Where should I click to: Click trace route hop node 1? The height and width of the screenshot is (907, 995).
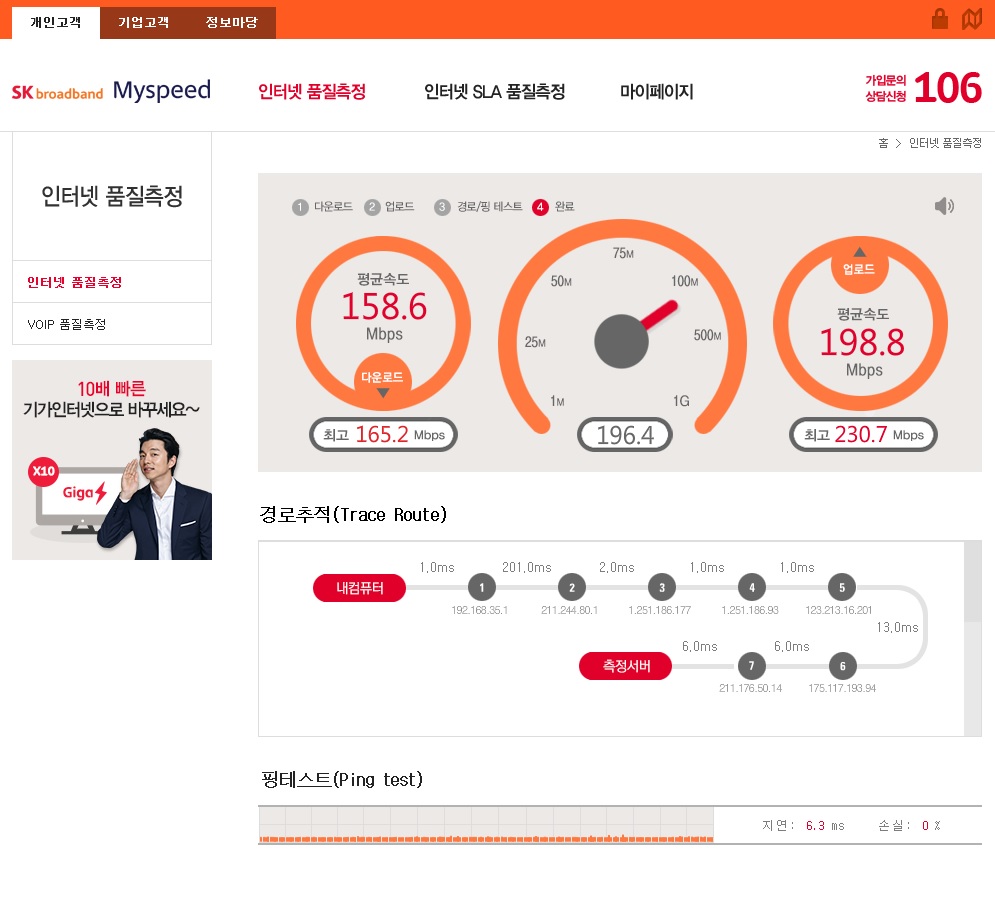pyautogui.click(x=482, y=587)
